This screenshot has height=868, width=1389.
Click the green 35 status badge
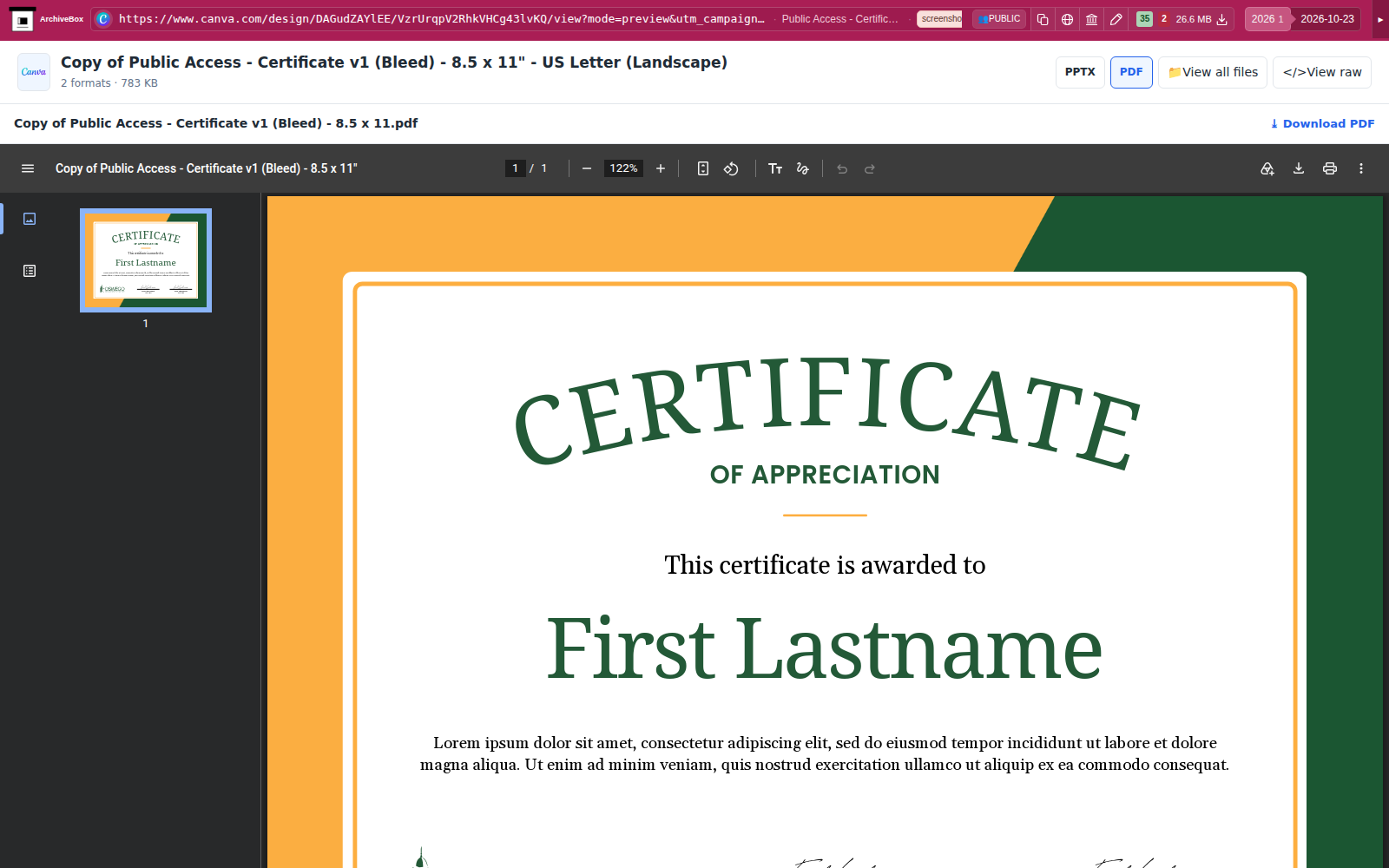tap(1144, 18)
